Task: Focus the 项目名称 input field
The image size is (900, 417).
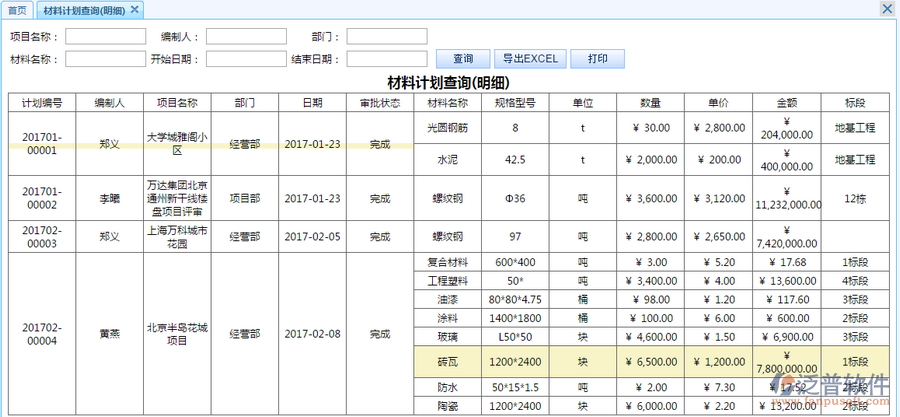Action: click(105, 37)
